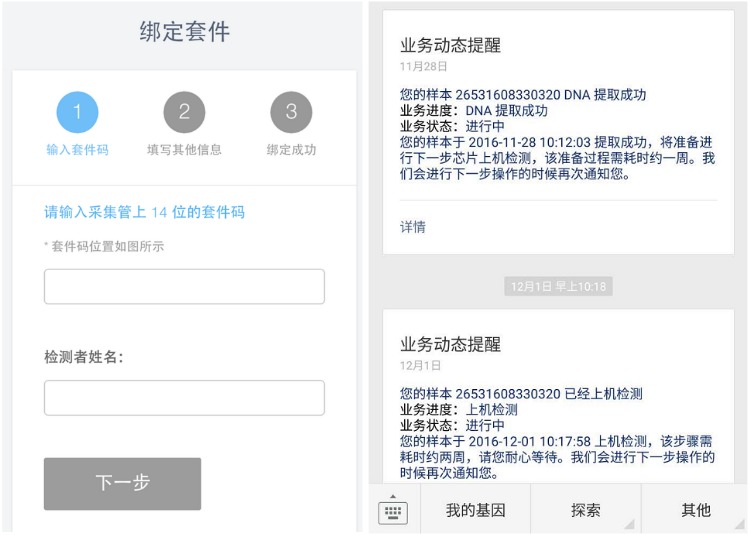
Task: Select the 填写其他信息 step label
Action: pyautogui.click(x=184, y=150)
